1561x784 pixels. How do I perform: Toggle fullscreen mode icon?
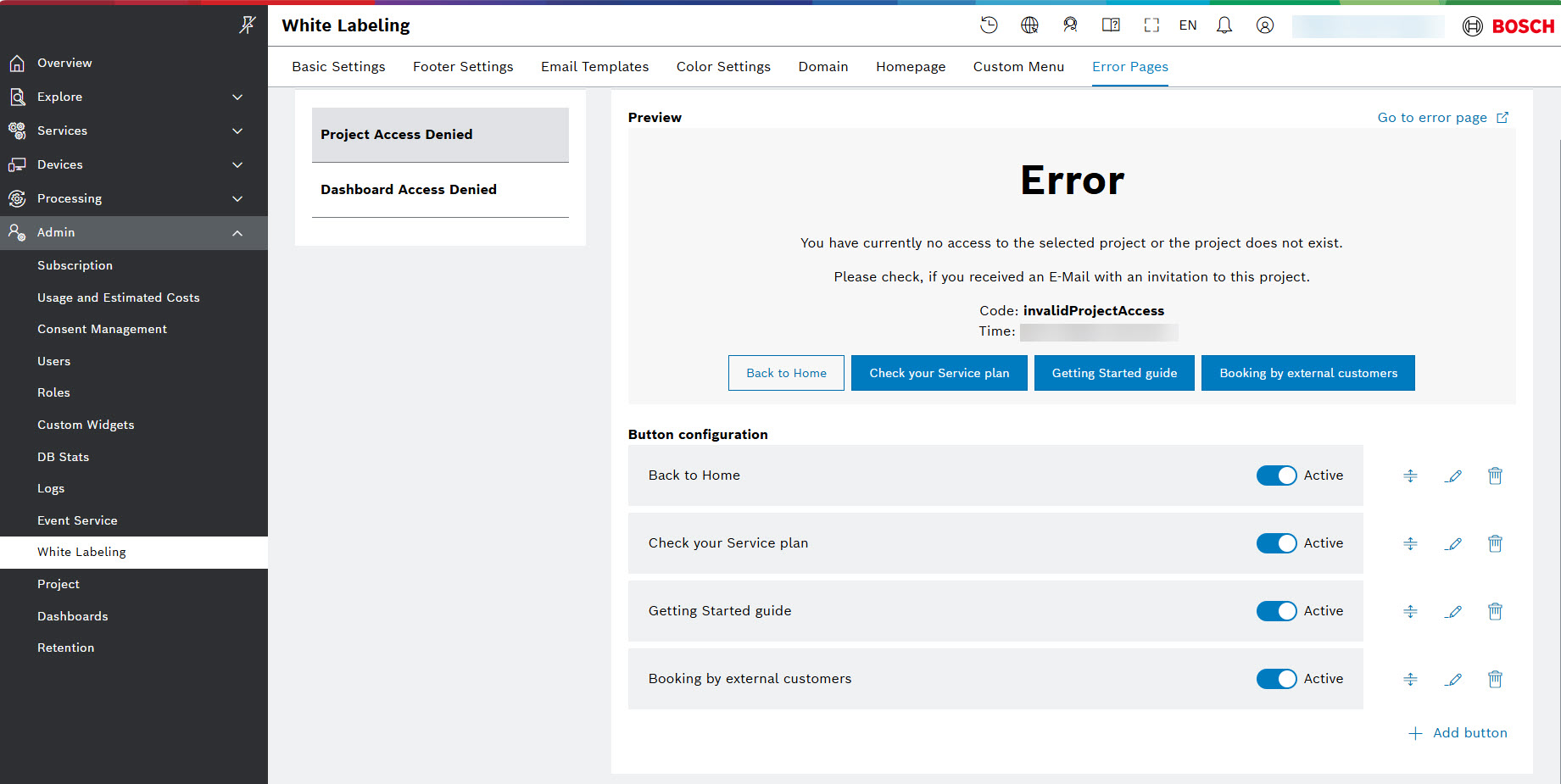pos(1151,25)
